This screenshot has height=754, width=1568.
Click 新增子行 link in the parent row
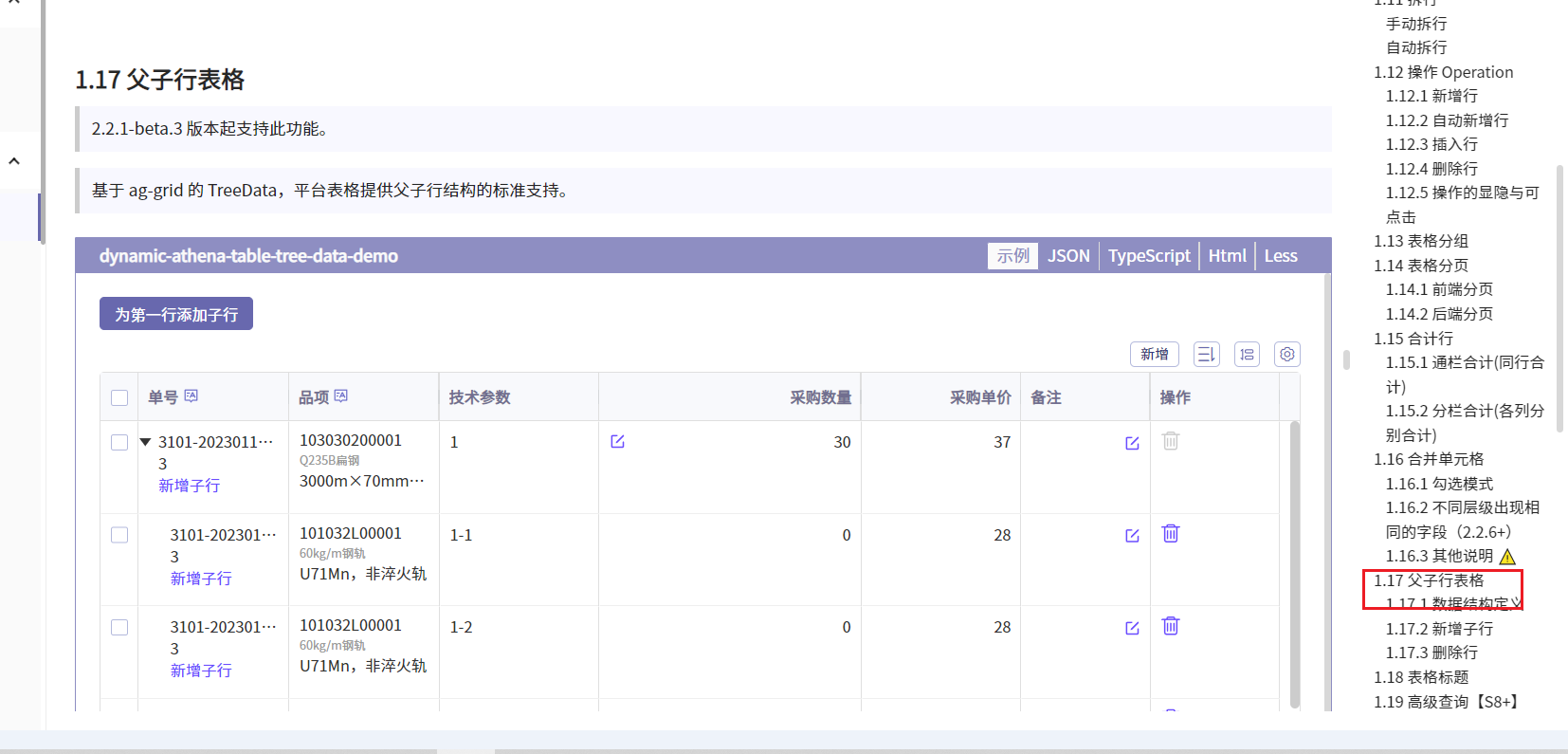190,486
